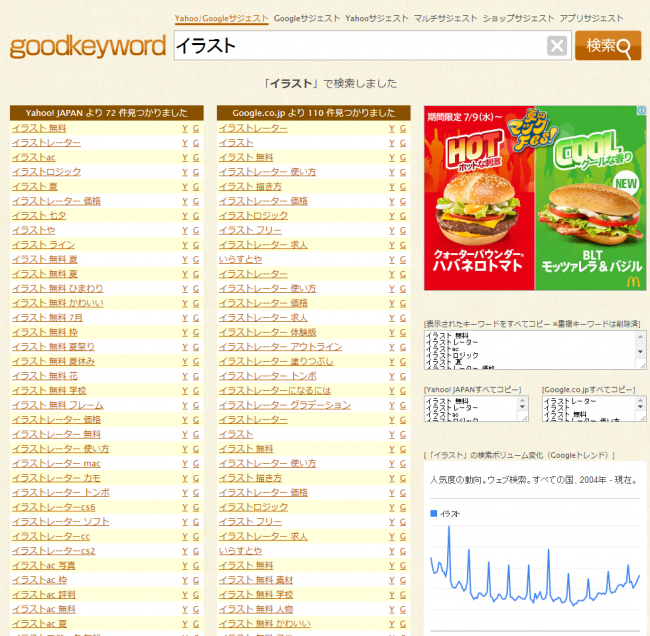This screenshot has width=650, height=636.
Task: Click G link in イラスト 無料 人物 row
Action: (x=403, y=609)
